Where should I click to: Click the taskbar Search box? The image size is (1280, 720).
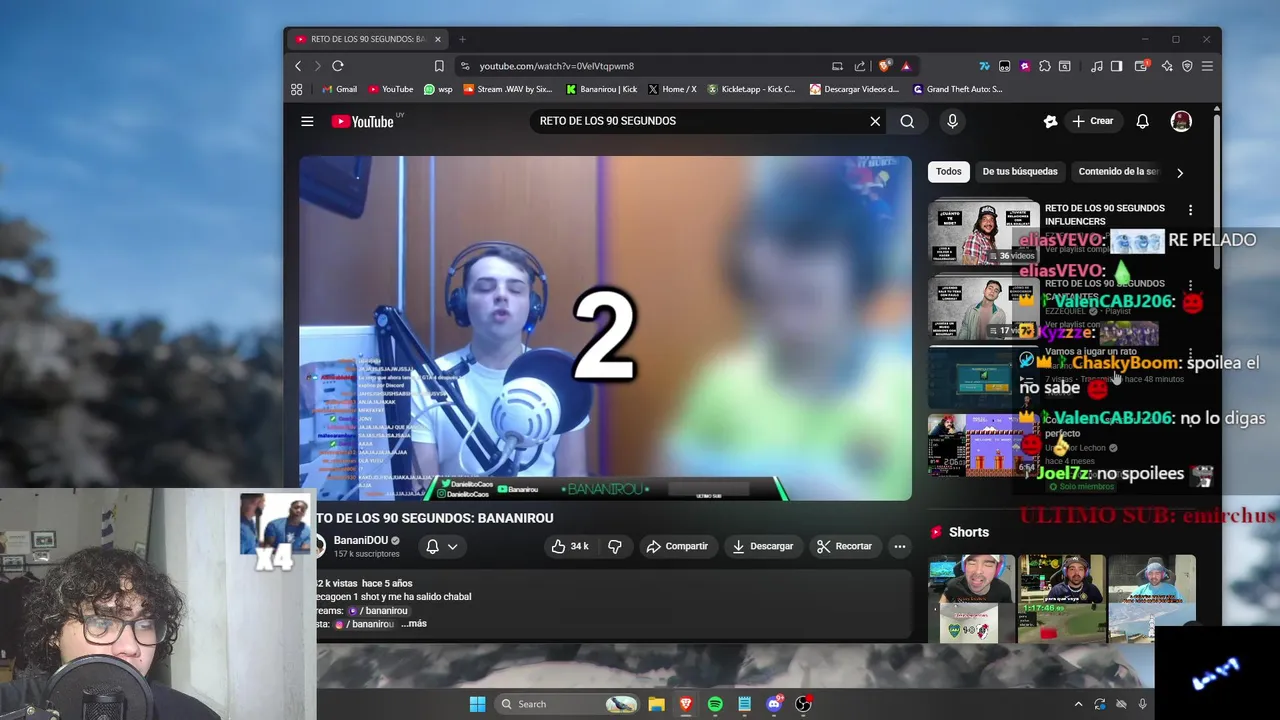[566, 704]
